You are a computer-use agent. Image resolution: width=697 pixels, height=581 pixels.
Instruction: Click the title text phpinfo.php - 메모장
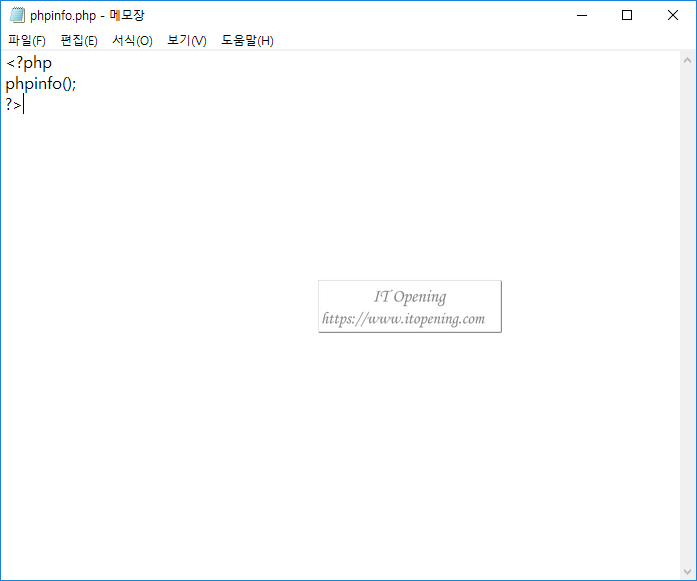click(x=87, y=15)
